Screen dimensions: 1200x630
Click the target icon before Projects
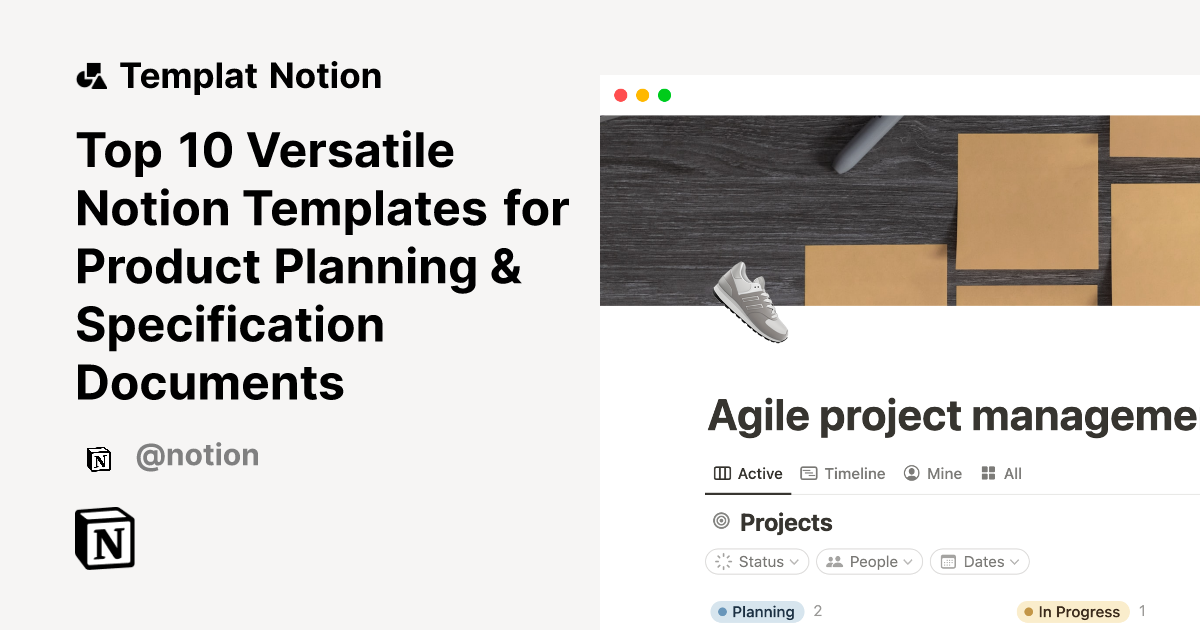click(719, 521)
